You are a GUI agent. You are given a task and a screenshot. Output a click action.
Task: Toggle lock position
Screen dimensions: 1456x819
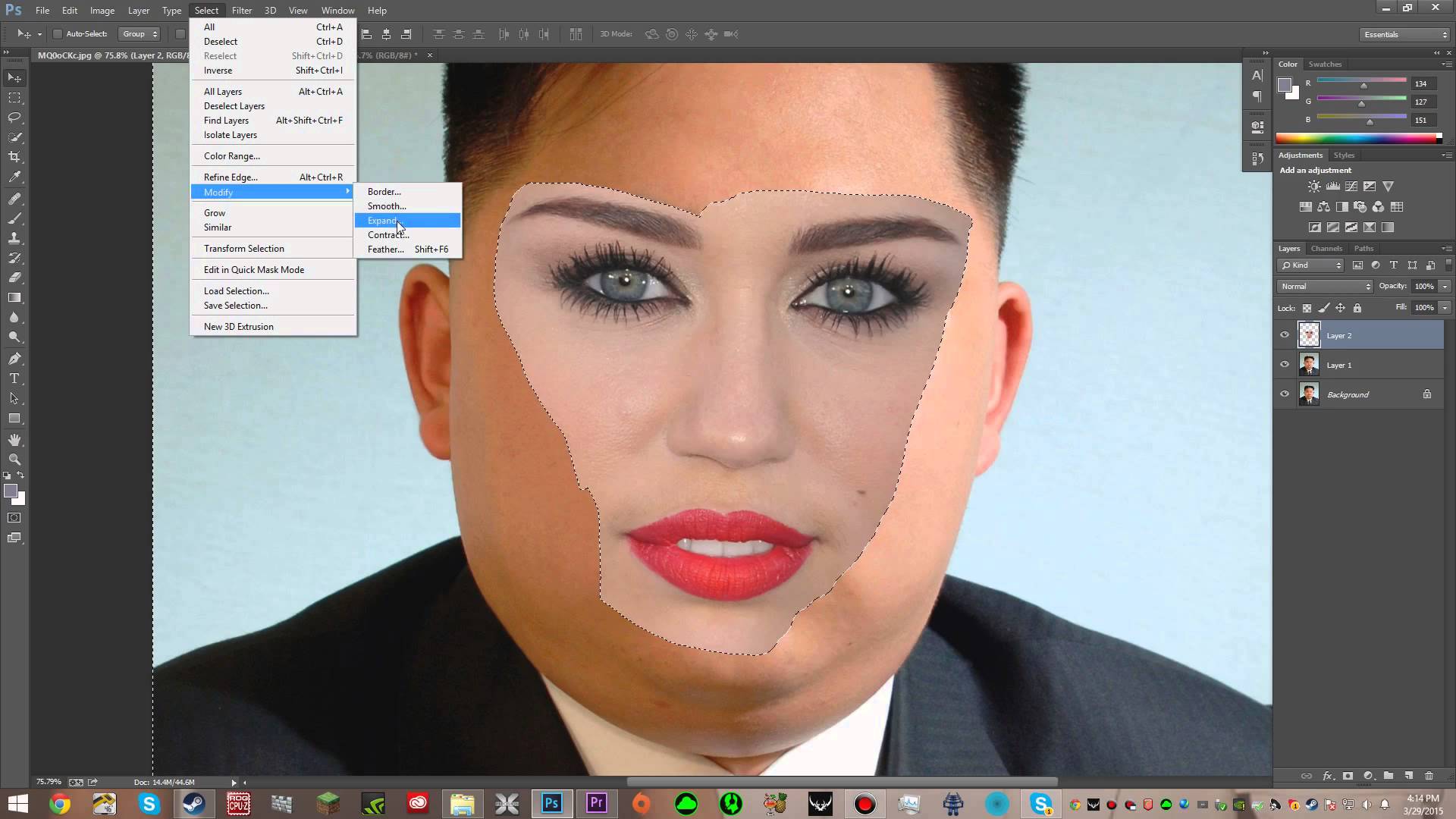[x=1340, y=308]
